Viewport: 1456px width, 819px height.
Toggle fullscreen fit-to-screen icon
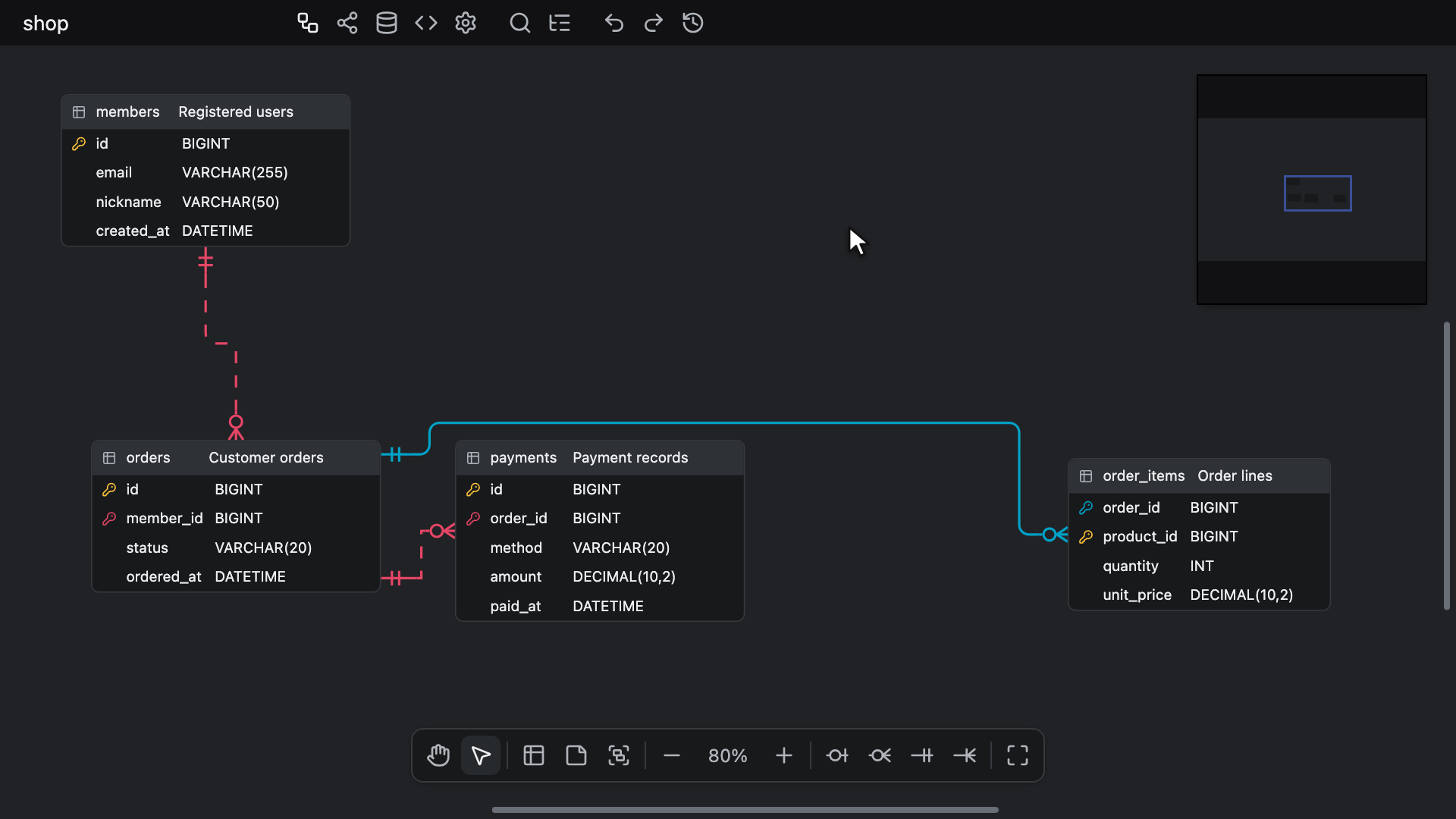click(1018, 755)
